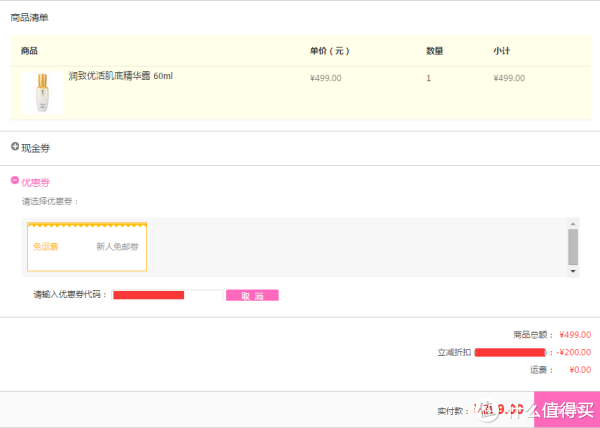Screen dimensions: 600x428
Task: Click the coupon list scrollbar thumb
Action: tap(573, 247)
